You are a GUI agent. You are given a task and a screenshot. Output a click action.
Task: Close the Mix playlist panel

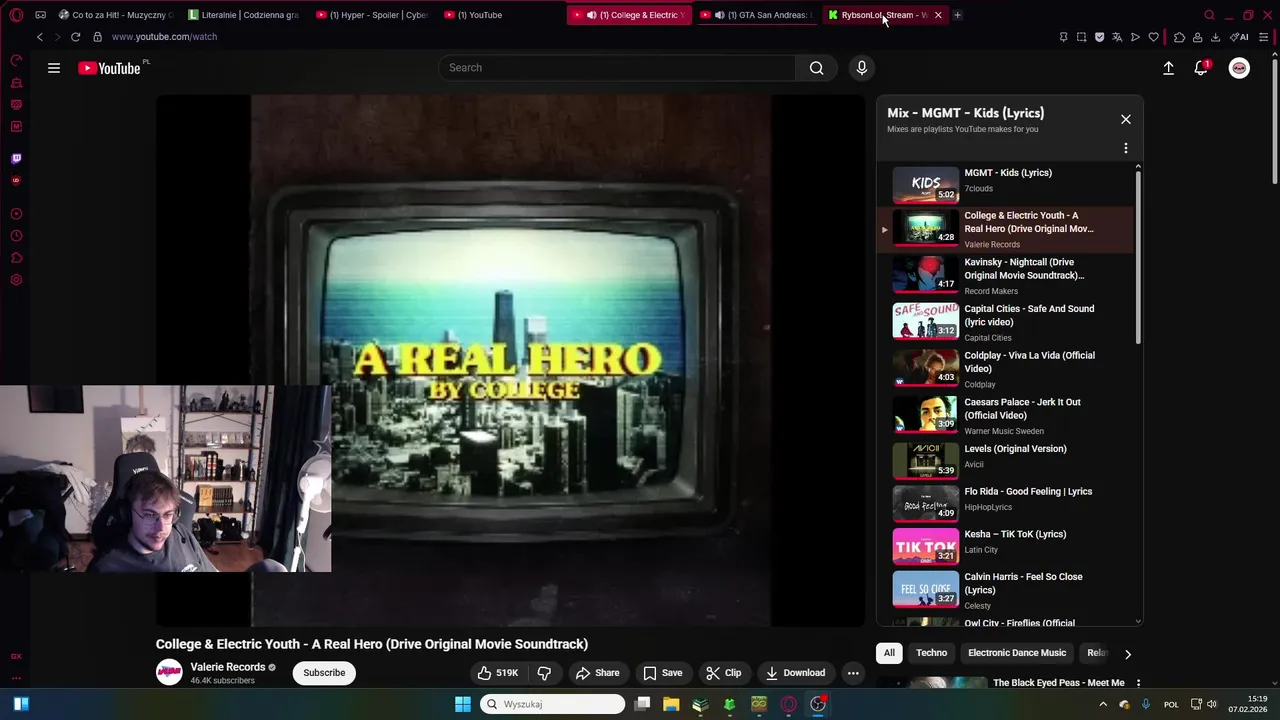pos(1125,119)
